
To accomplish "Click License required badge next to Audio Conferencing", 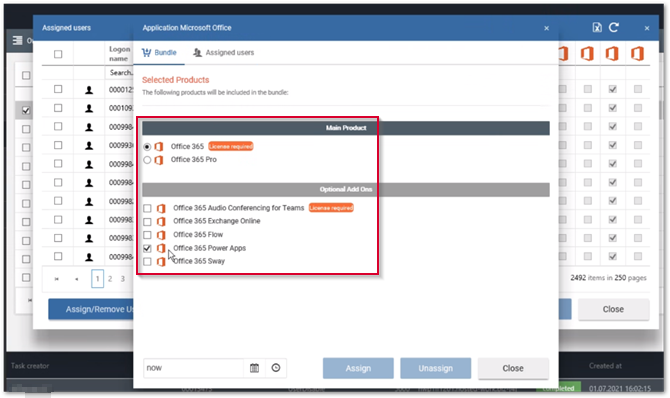I will tap(331, 208).
